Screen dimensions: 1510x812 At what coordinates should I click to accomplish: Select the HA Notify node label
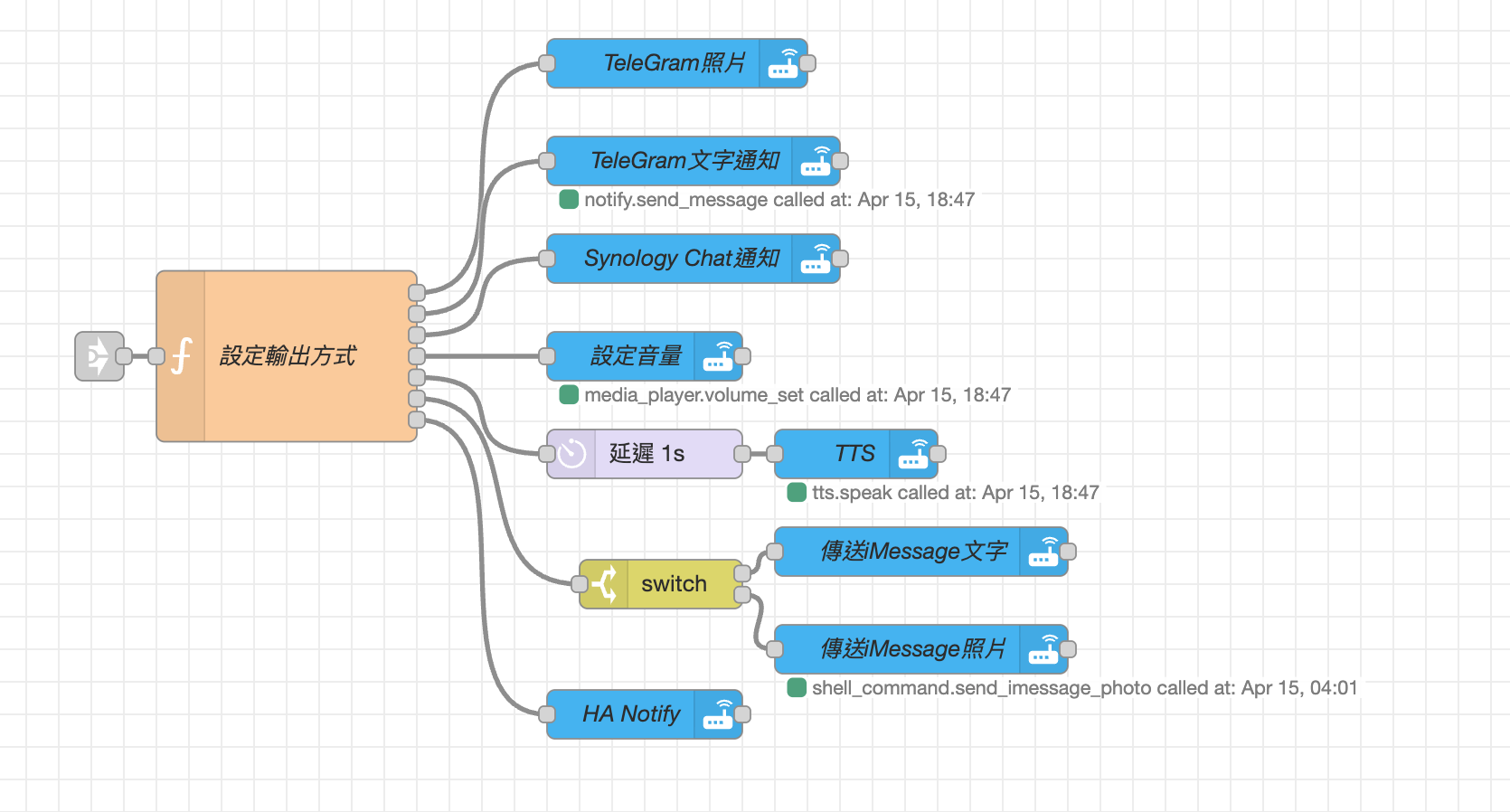(x=630, y=714)
